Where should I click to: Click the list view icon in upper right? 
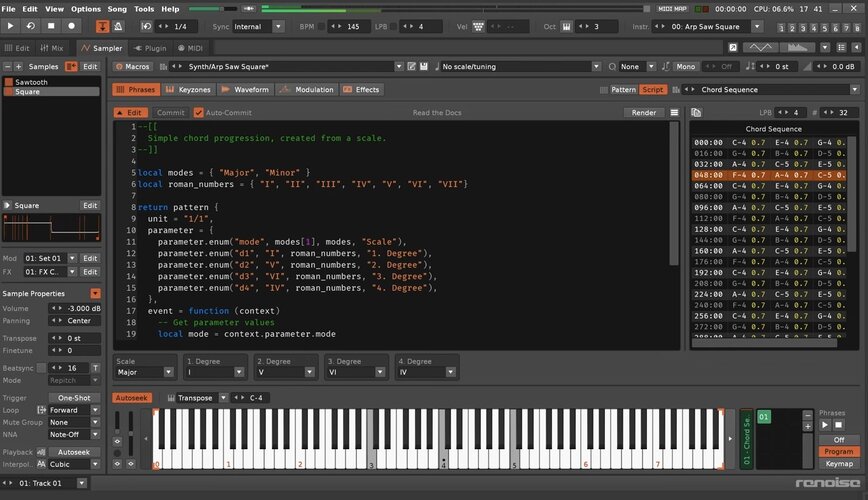pyautogui.click(x=841, y=48)
